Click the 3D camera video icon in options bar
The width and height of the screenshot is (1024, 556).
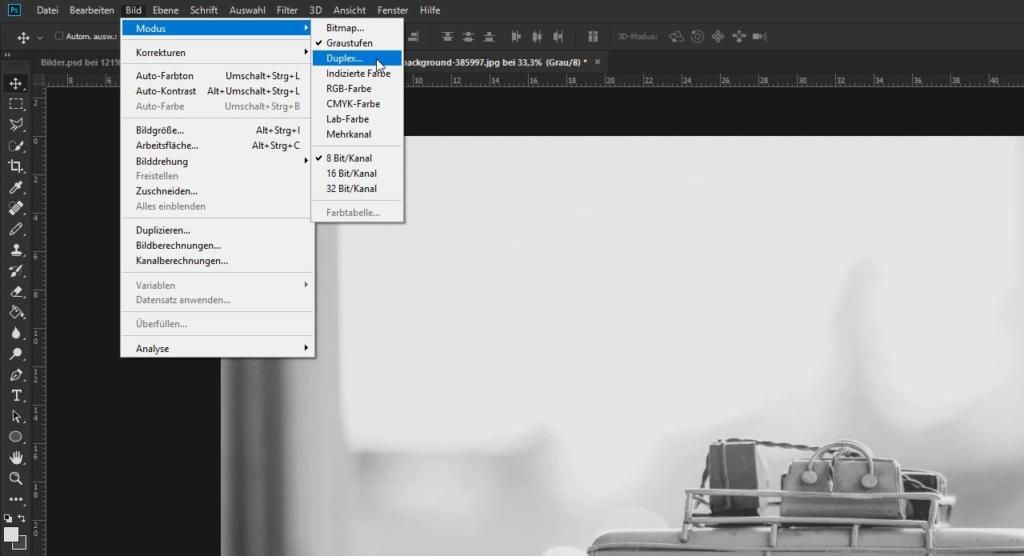pyautogui.click(x=759, y=37)
